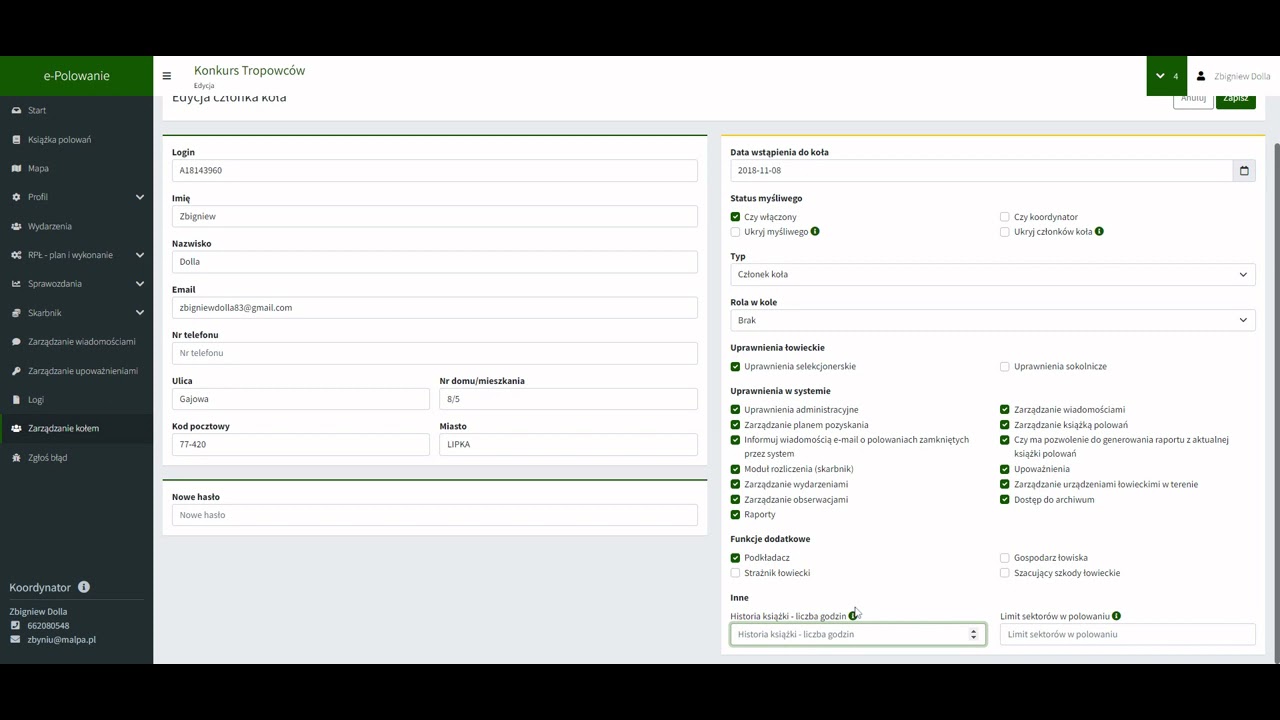This screenshot has height=720, width=1280.
Task: Click the coordinator email envelope icon
Action: click(15, 639)
